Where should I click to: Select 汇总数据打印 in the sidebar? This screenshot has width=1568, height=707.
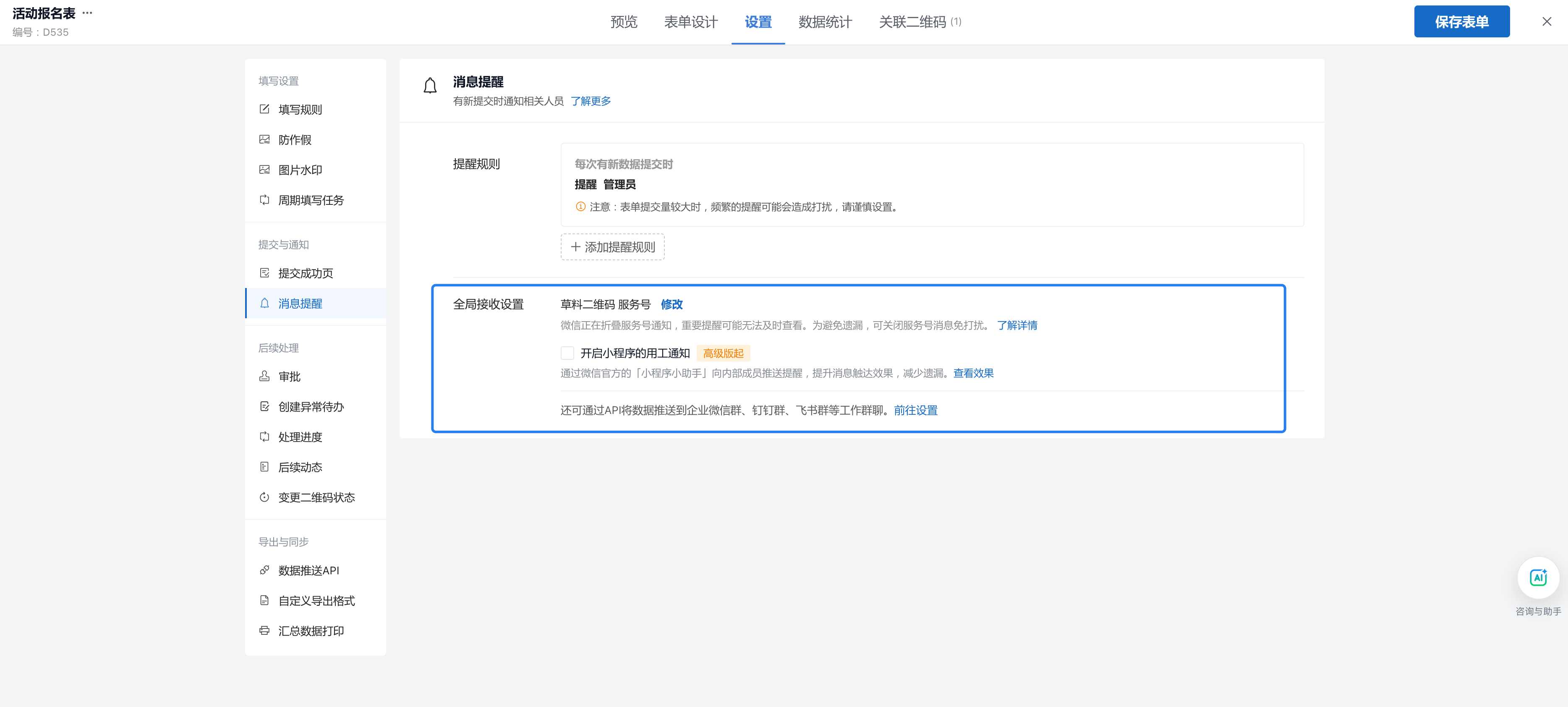(x=315, y=631)
